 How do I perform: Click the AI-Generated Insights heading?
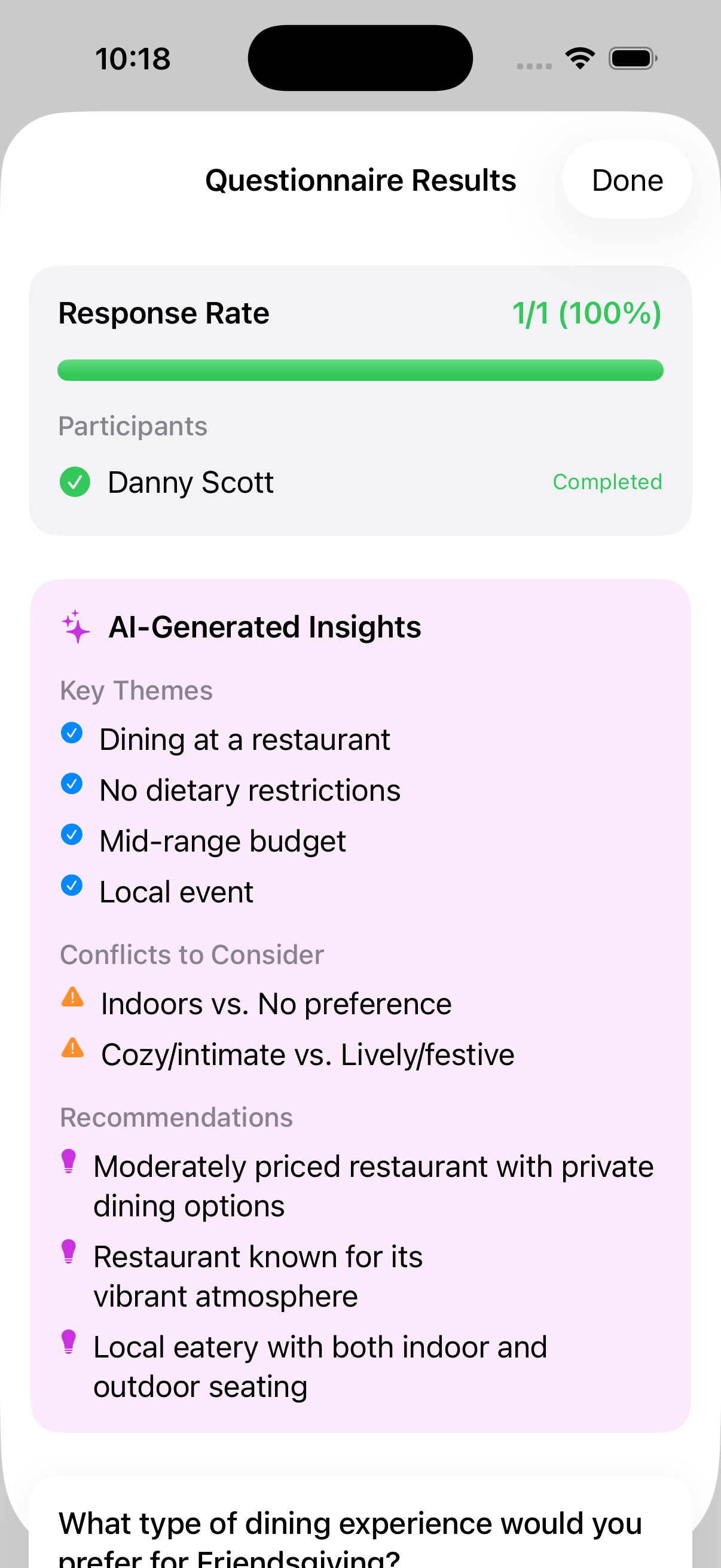click(x=265, y=627)
